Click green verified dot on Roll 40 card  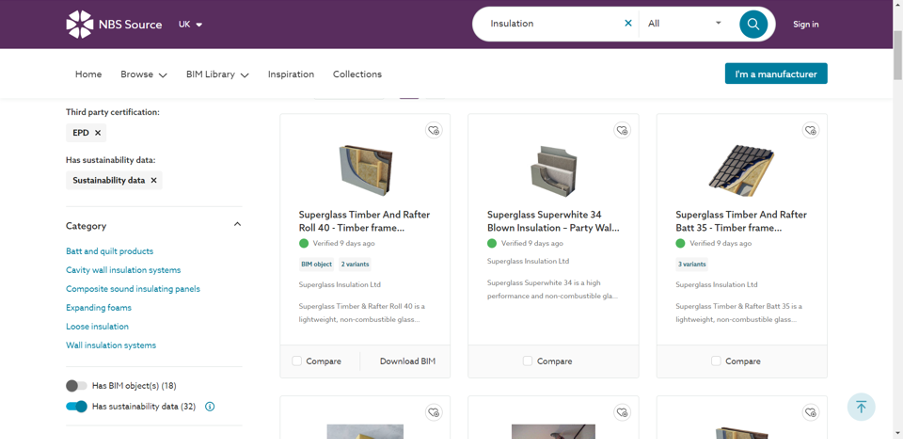[303, 243]
